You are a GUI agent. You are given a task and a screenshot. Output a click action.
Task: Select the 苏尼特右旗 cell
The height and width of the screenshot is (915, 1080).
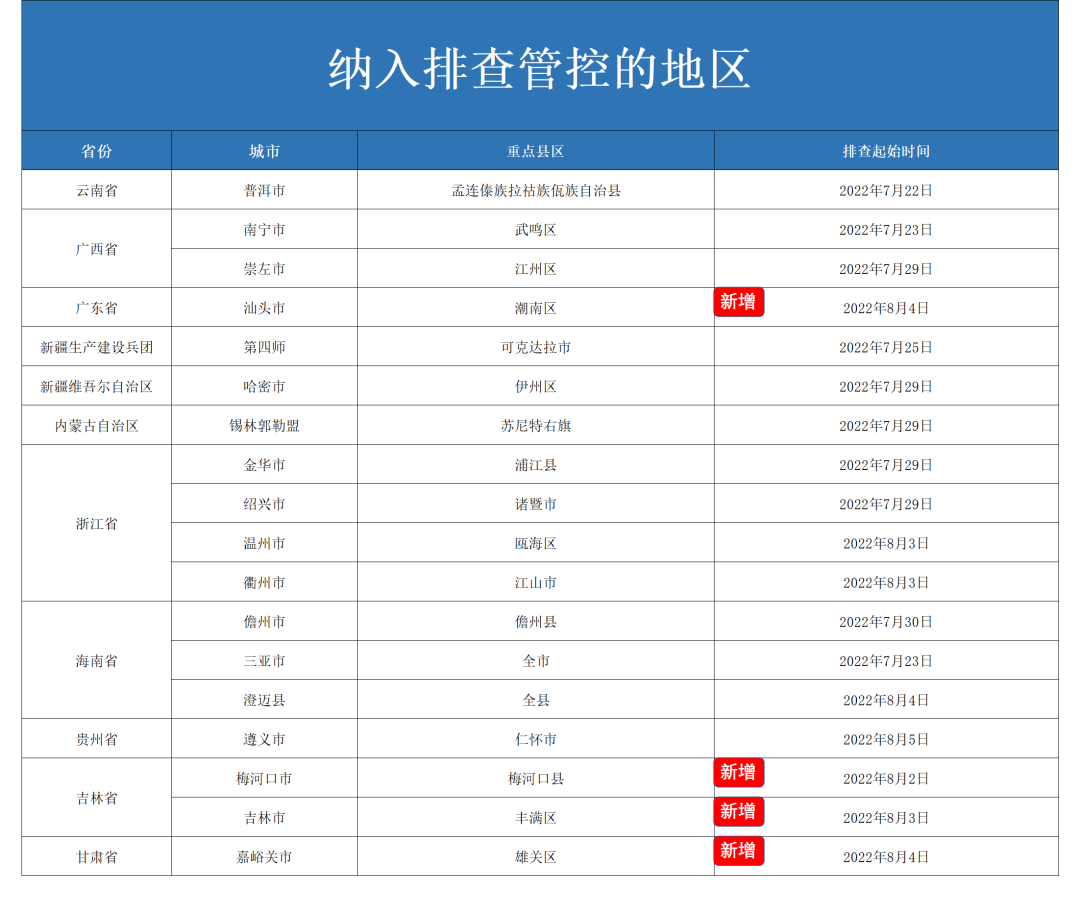(535, 426)
